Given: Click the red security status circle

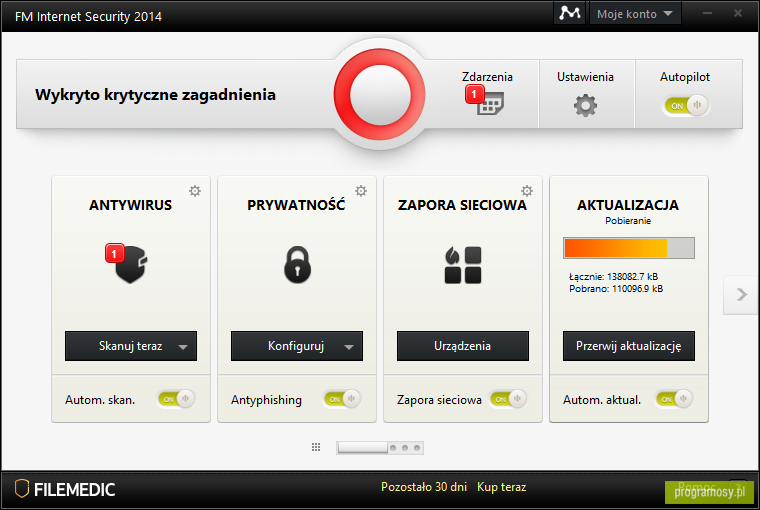Looking at the screenshot, I should [380, 95].
